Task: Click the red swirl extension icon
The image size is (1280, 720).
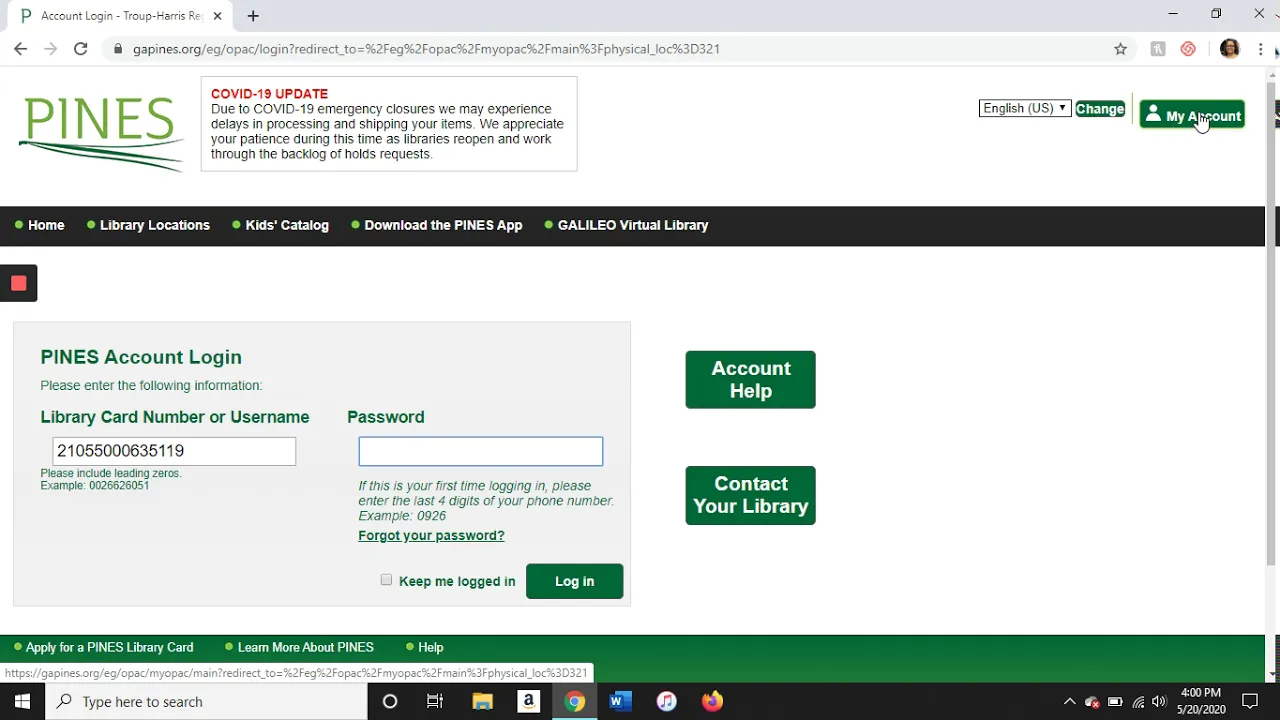Action: pos(1188,49)
